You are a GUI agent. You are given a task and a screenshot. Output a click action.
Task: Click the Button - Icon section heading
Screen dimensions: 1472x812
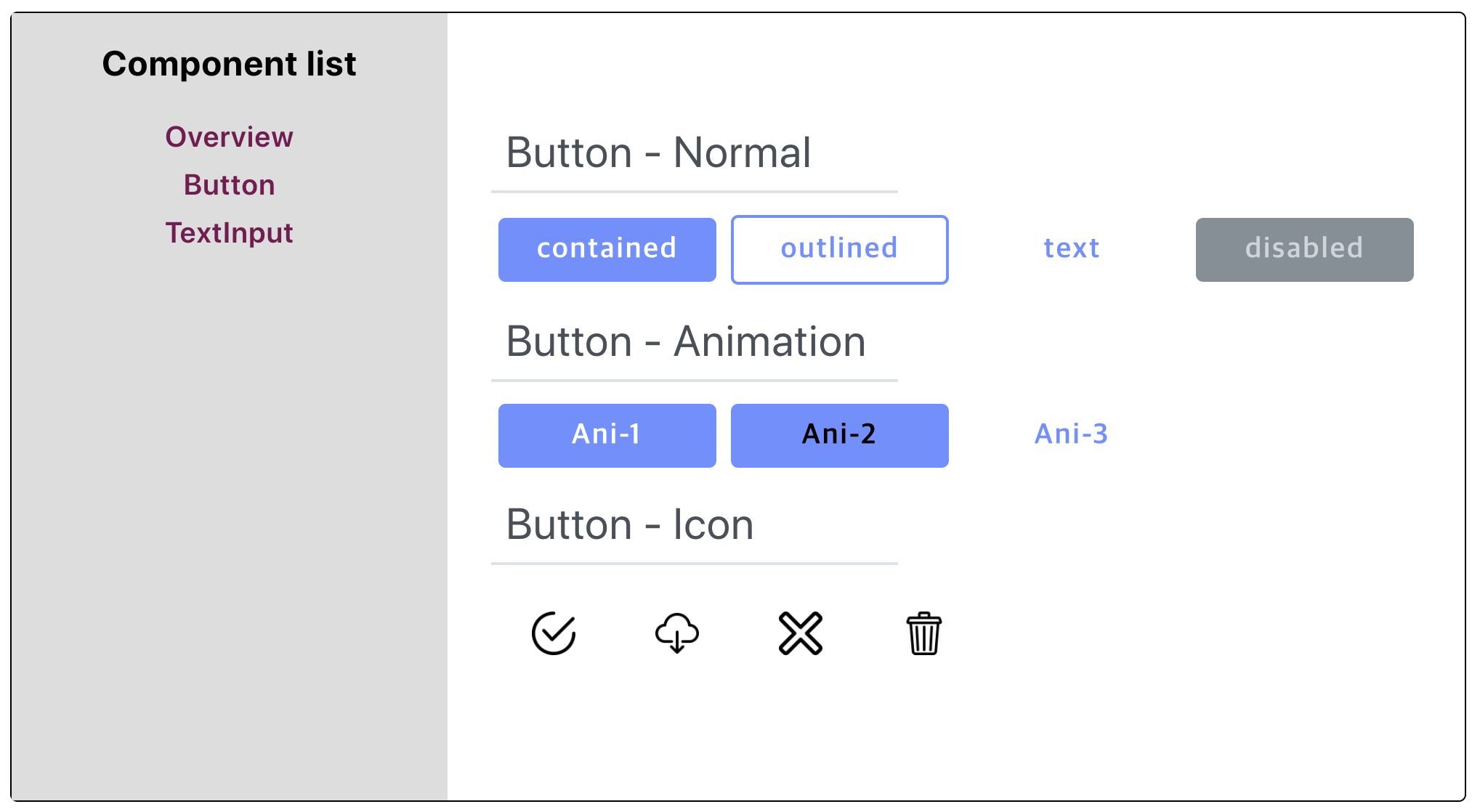[x=630, y=525]
